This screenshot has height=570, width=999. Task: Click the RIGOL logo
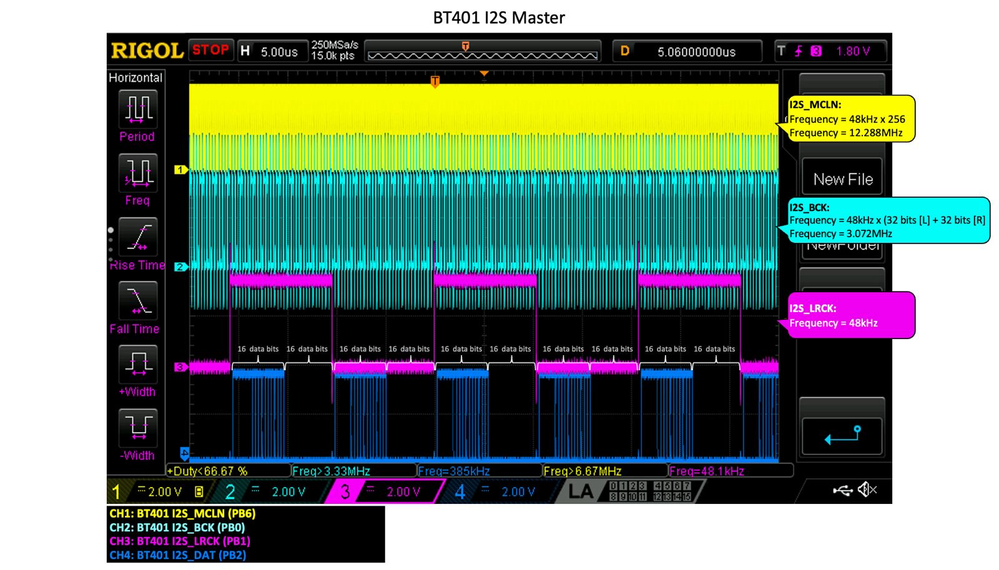coord(147,51)
